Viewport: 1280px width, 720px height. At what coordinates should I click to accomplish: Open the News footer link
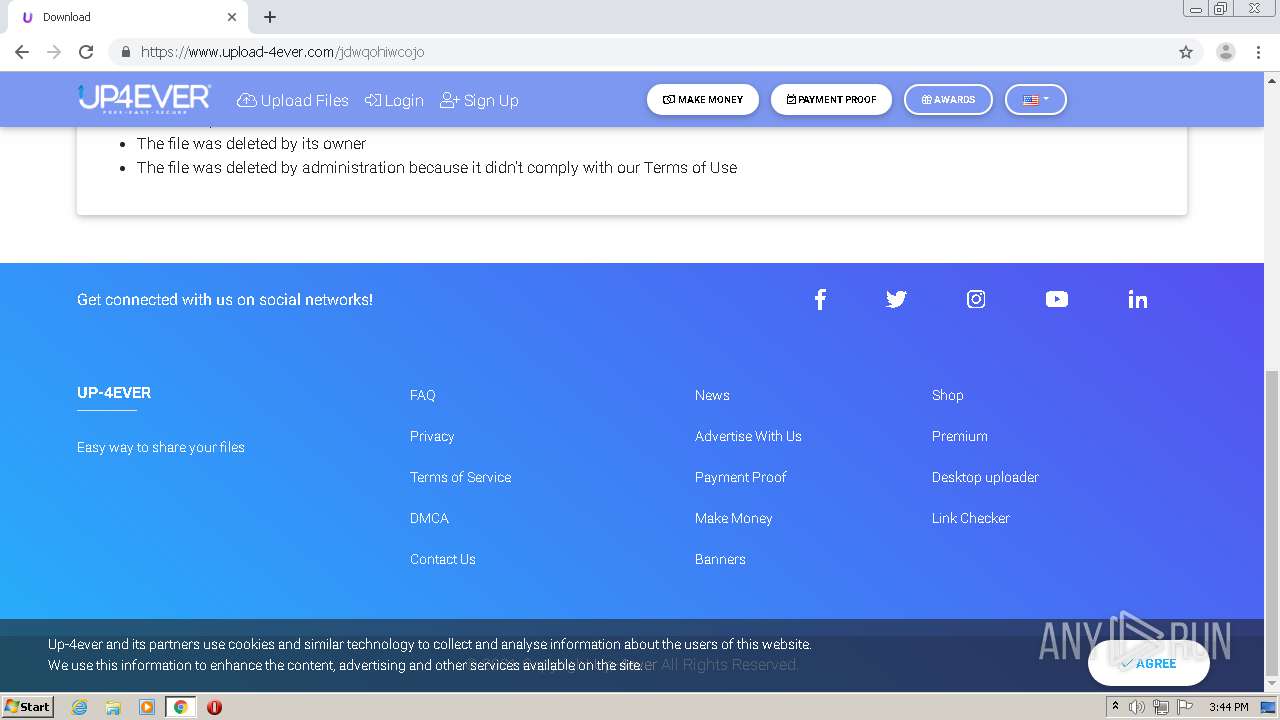pos(712,395)
